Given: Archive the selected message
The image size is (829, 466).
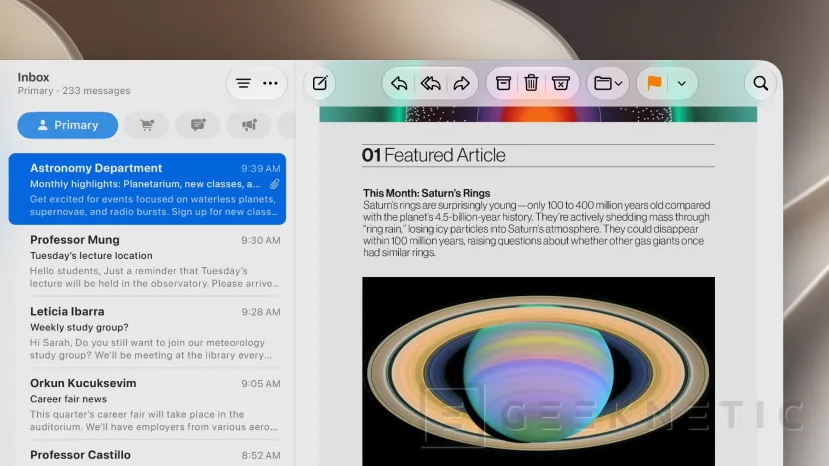Looking at the screenshot, I should coord(503,83).
